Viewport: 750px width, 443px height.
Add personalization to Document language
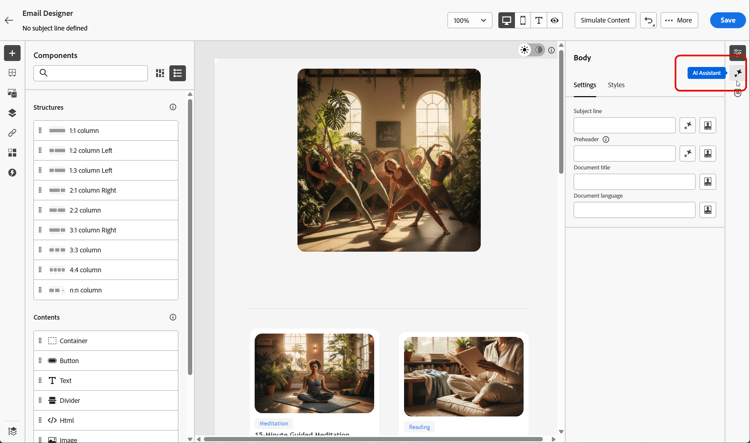point(708,210)
